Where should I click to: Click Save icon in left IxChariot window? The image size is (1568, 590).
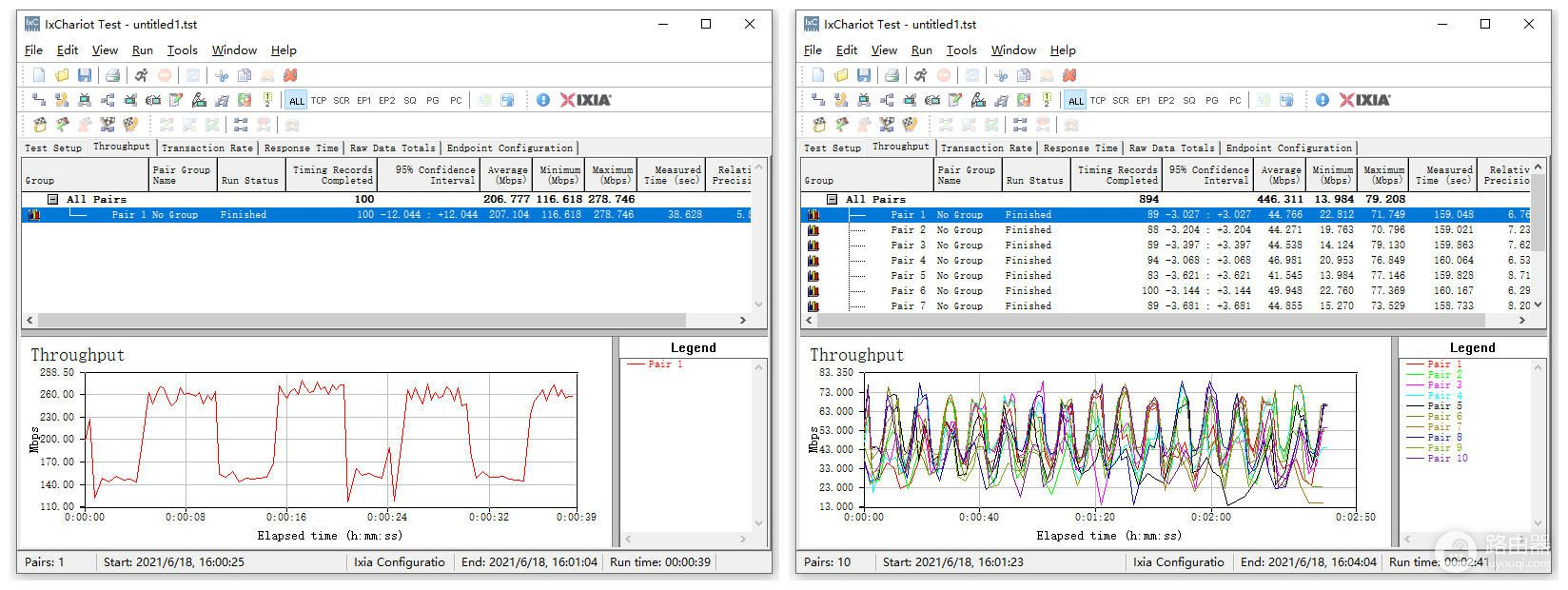[x=85, y=75]
